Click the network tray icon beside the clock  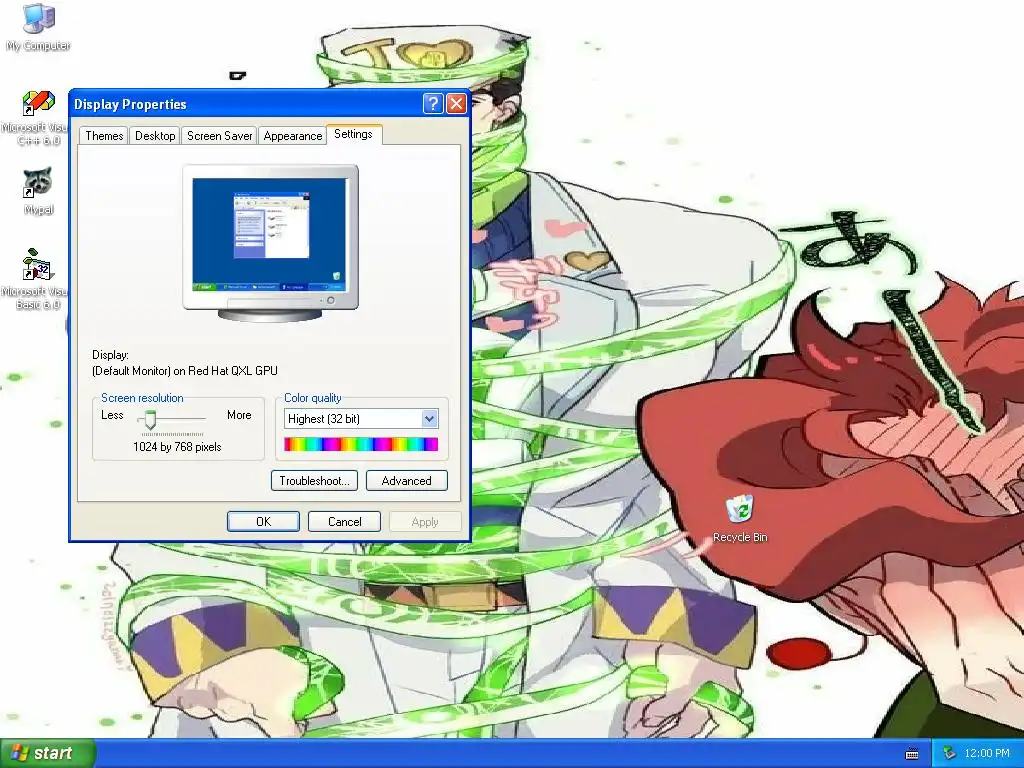click(x=950, y=754)
